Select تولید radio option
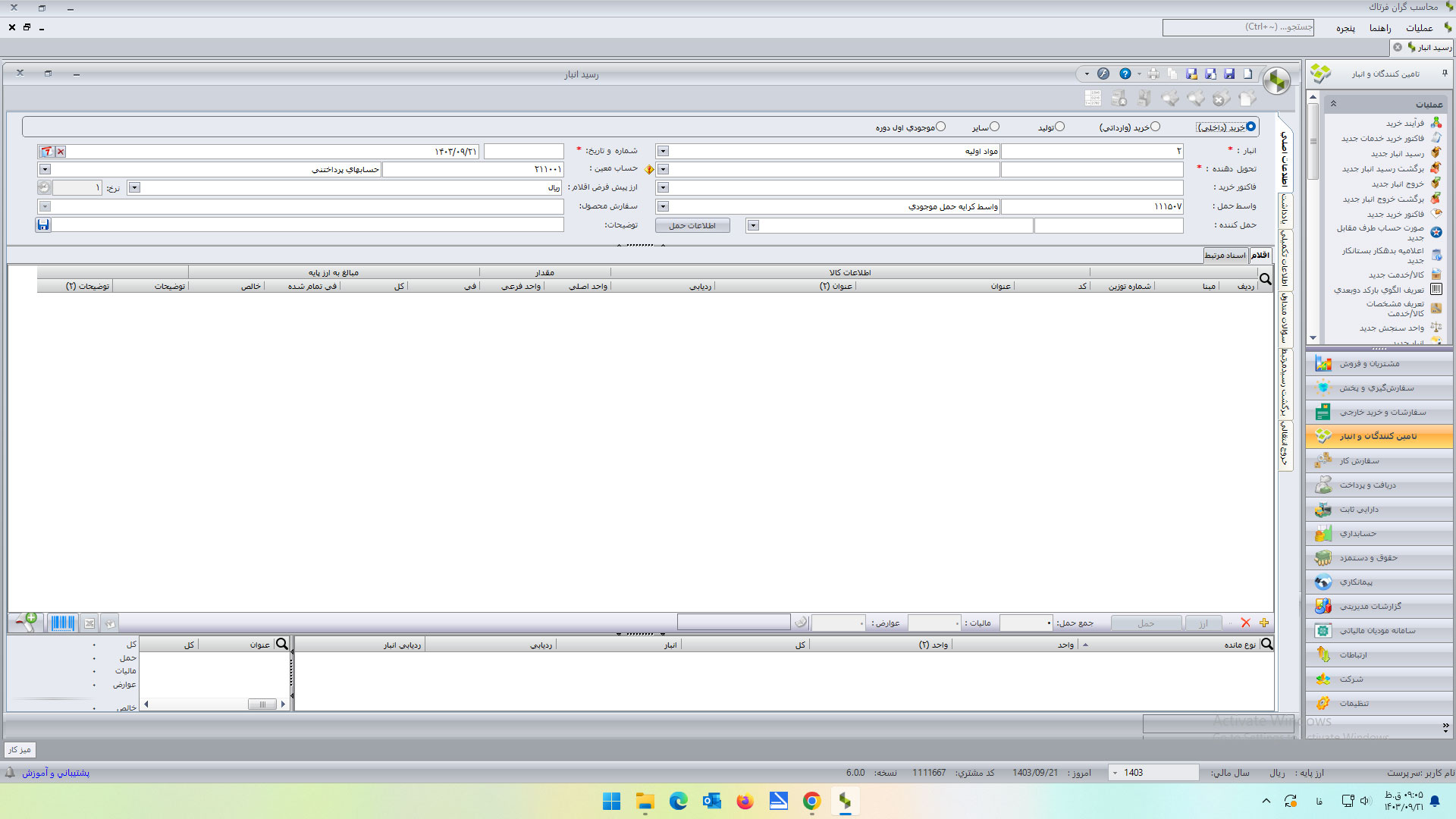 tap(1060, 127)
